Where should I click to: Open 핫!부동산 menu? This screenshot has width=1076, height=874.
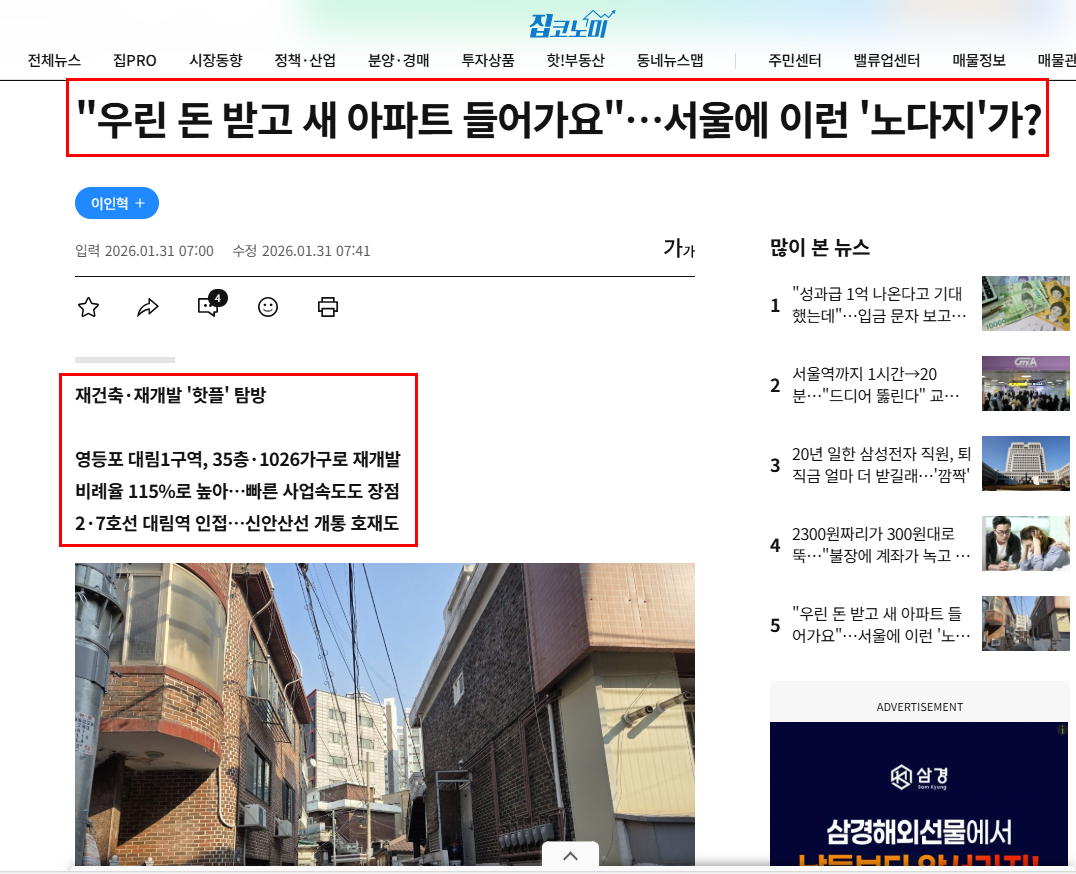[576, 60]
